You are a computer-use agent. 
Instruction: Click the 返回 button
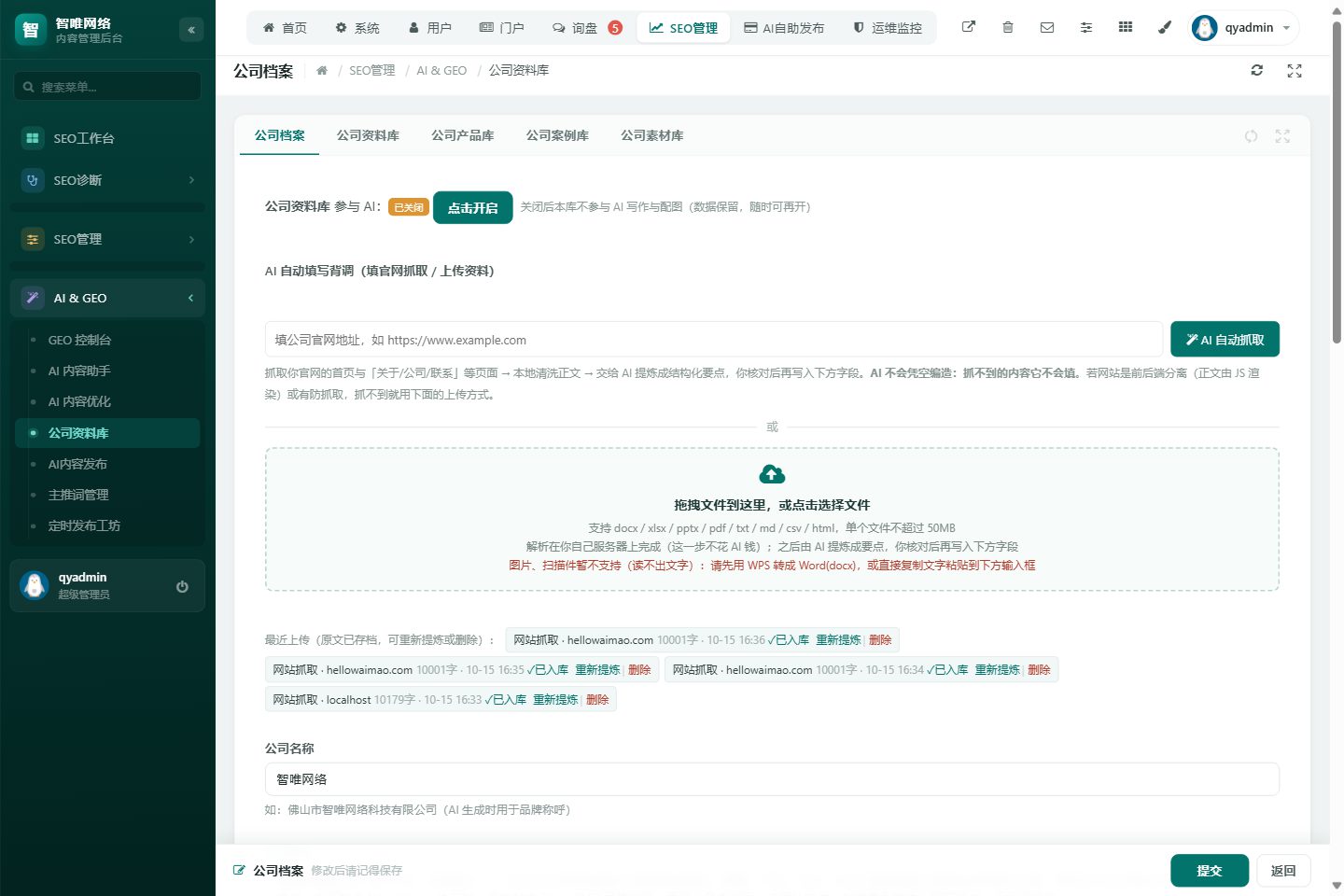coord(1283,871)
